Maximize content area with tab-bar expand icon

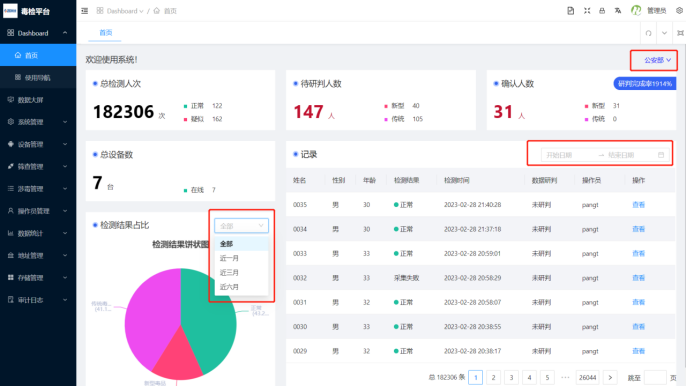click(680, 33)
